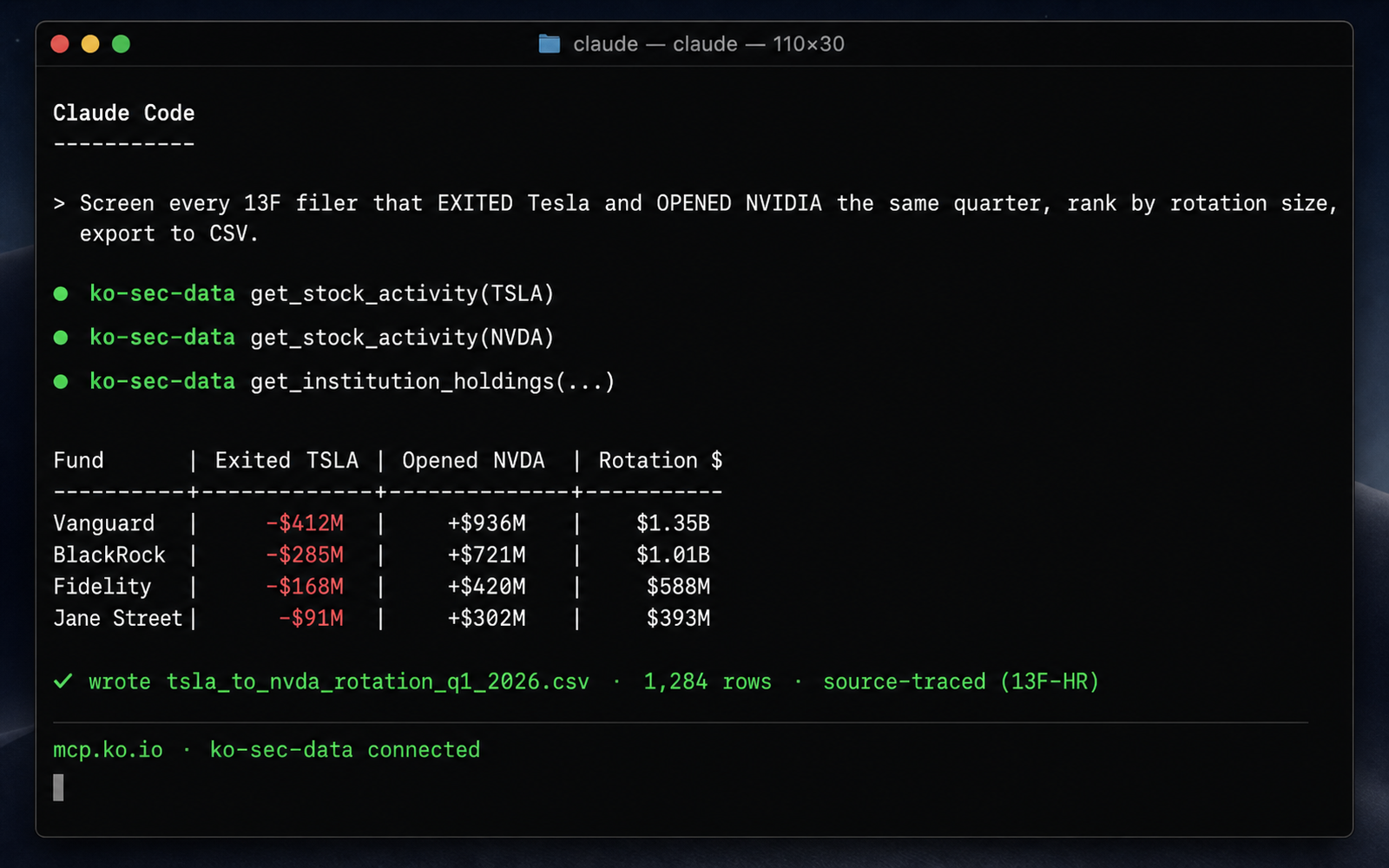Viewport: 1389px width, 868px height.
Task: Click the 'Jane Street' fund name
Action: 118,618
